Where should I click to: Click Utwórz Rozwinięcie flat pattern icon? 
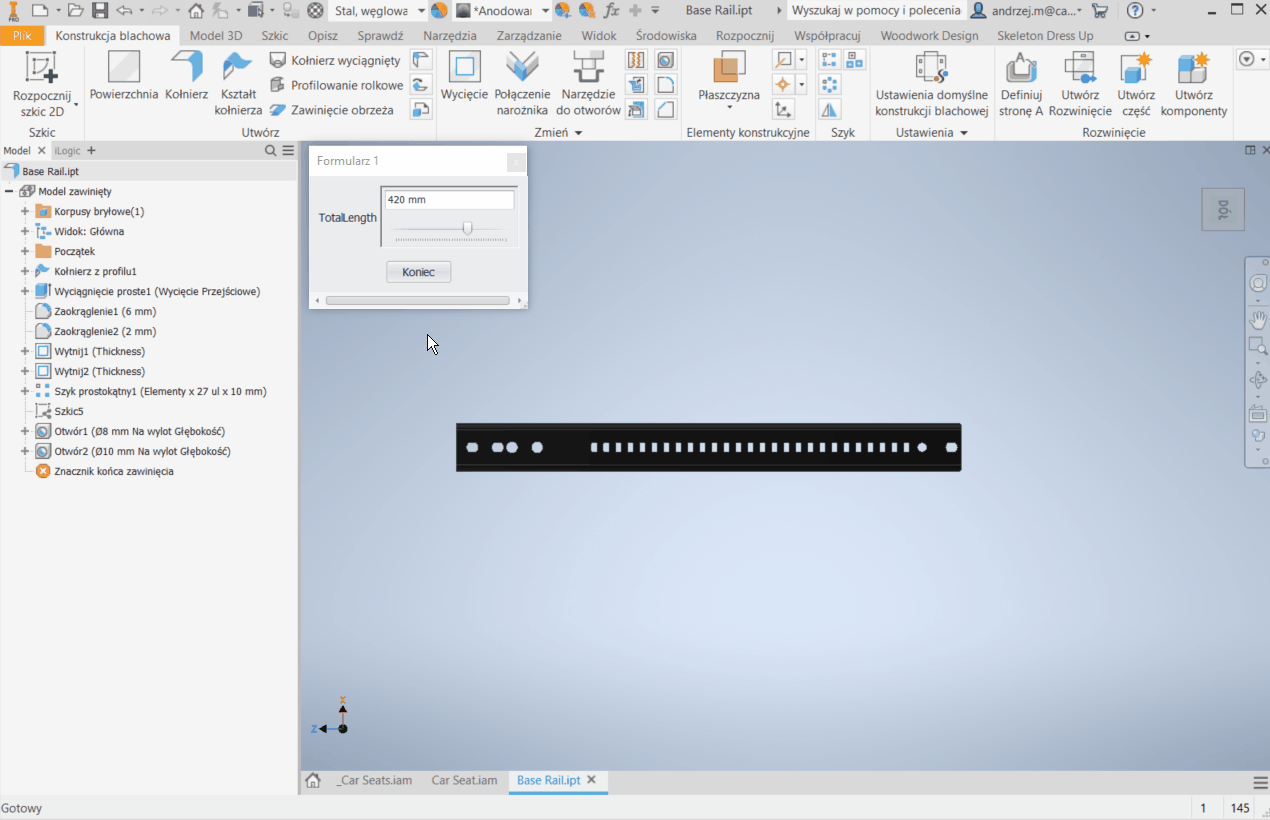[1080, 84]
